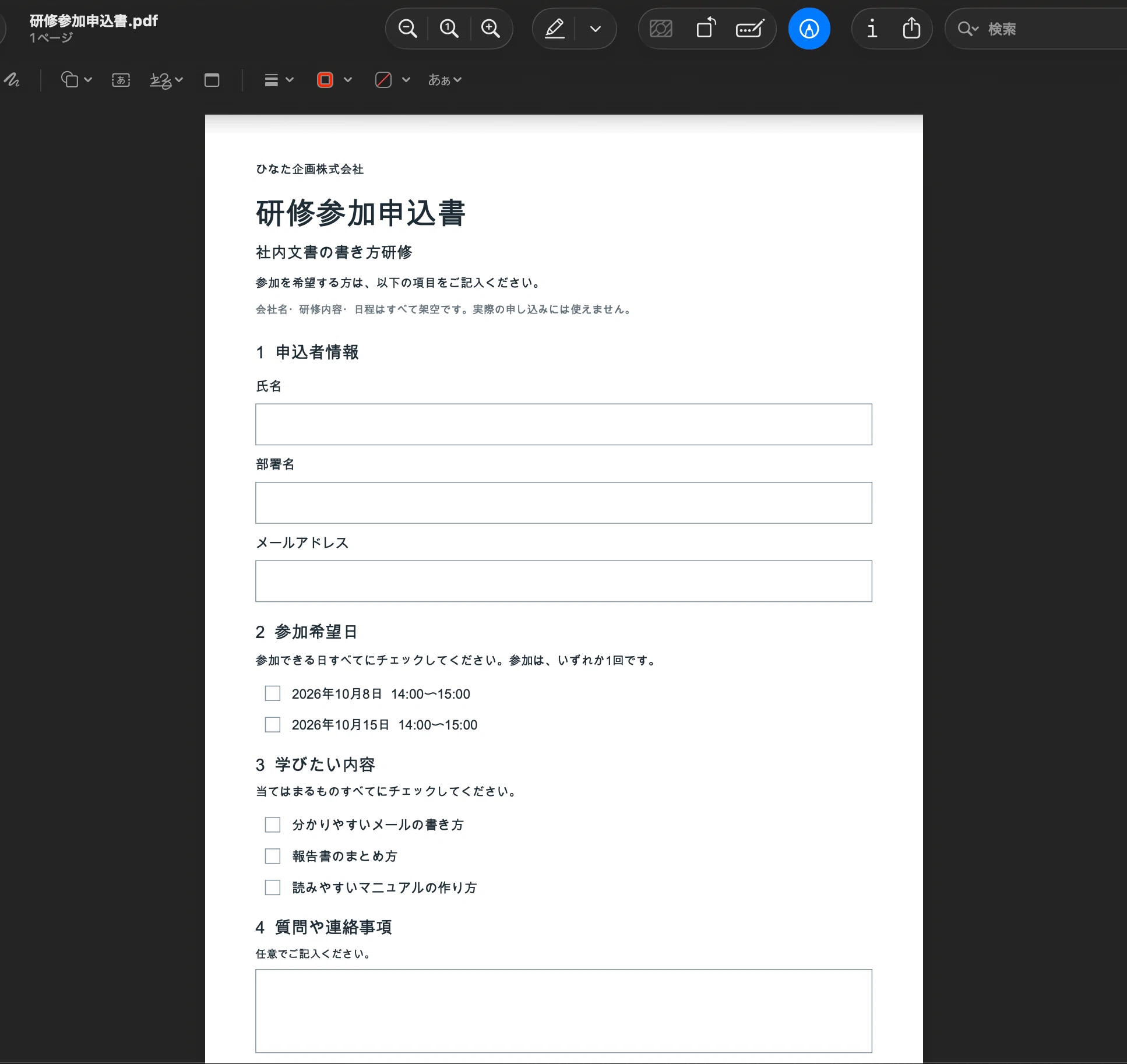Click the redact tool icon
The width and height of the screenshot is (1127, 1064).
click(x=661, y=29)
